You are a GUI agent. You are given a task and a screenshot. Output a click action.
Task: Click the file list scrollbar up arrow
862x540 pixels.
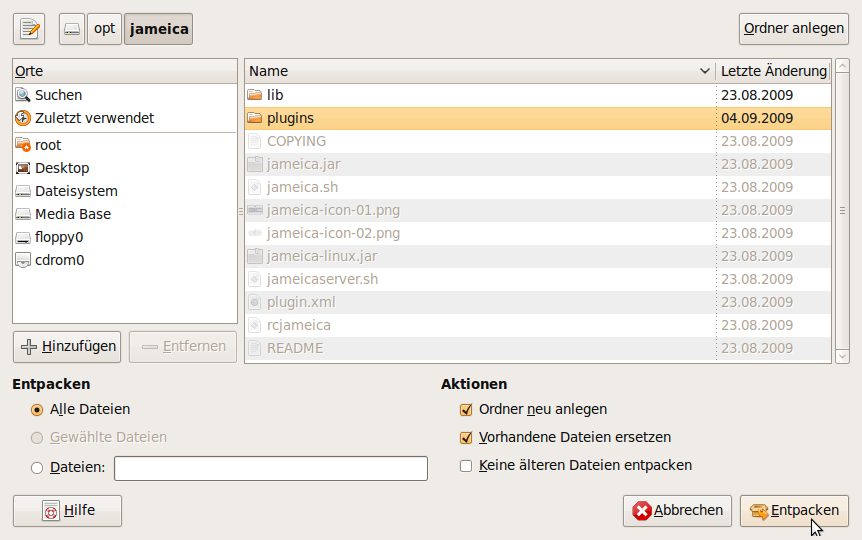click(x=842, y=67)
